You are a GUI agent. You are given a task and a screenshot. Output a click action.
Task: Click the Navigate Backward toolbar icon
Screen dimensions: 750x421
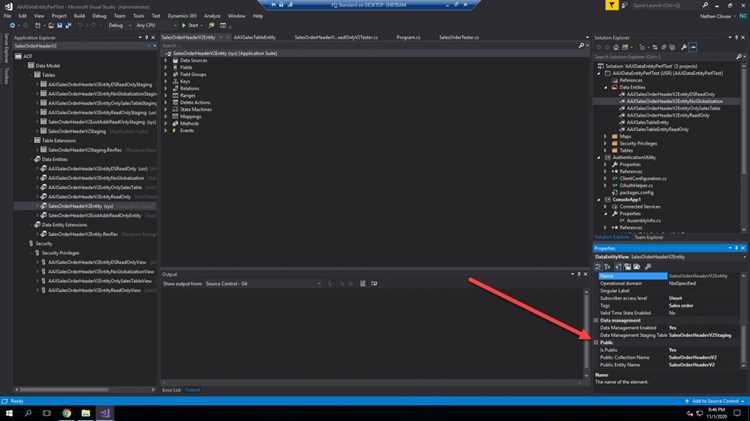pyautogui.click(x=12, y=25)
